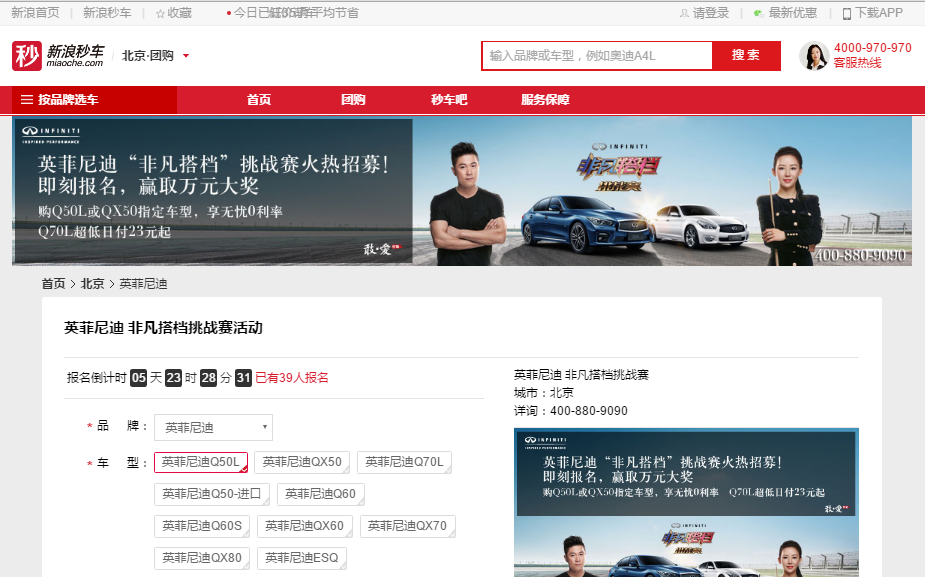
Task: Click the 英菲尼迪 breadcrumb link
Action: 143,284
